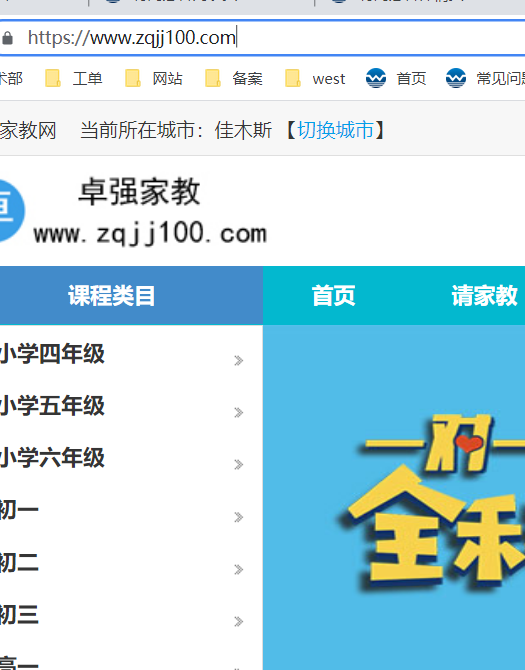
Task: Go to 首页 in the teal navigation bar
Action: [x=333, y=296]
